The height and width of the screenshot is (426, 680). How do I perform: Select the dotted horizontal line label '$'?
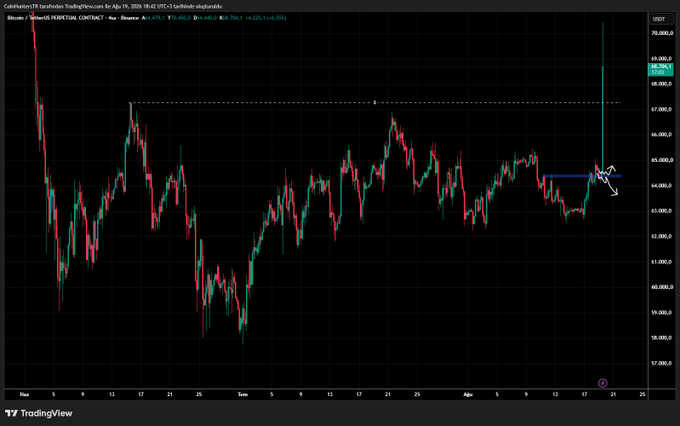(375, 102)
